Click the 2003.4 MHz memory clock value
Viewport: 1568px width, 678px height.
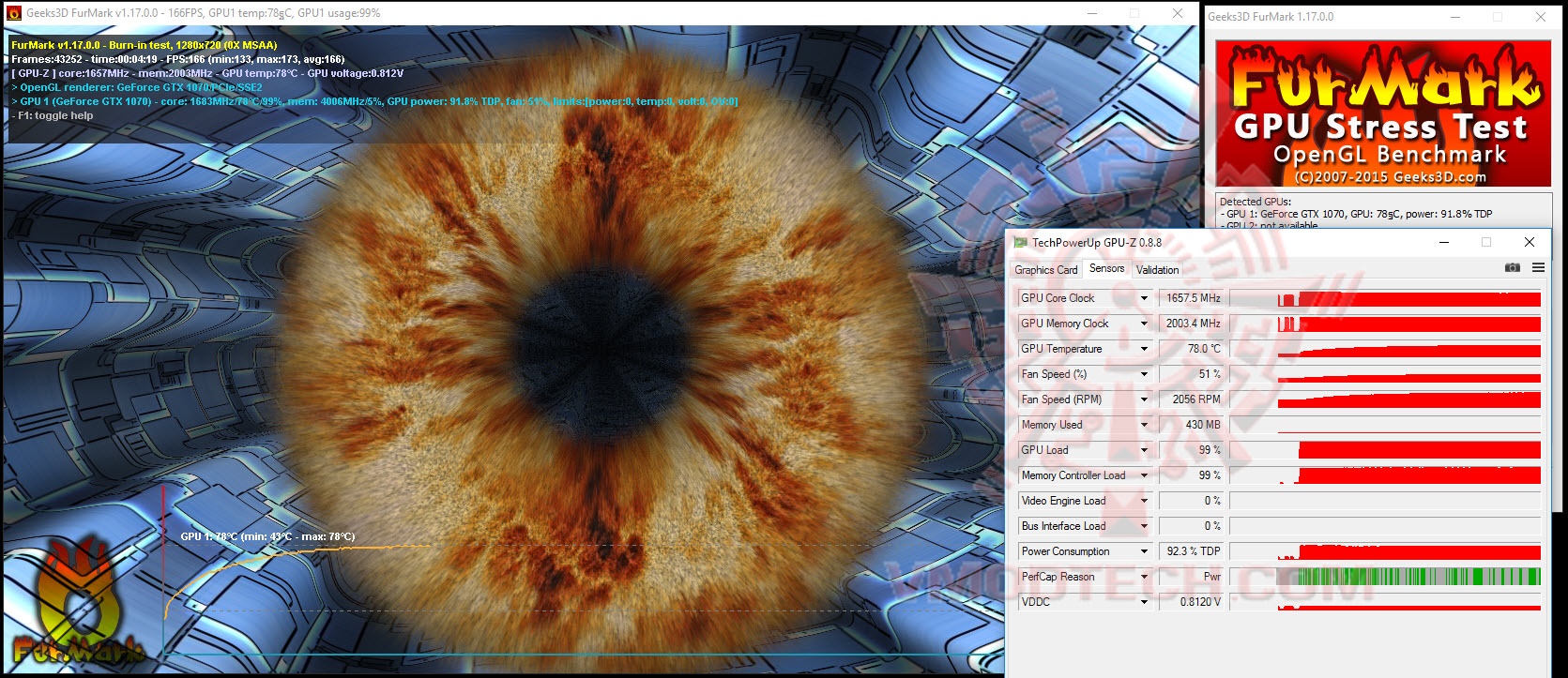1192,324
